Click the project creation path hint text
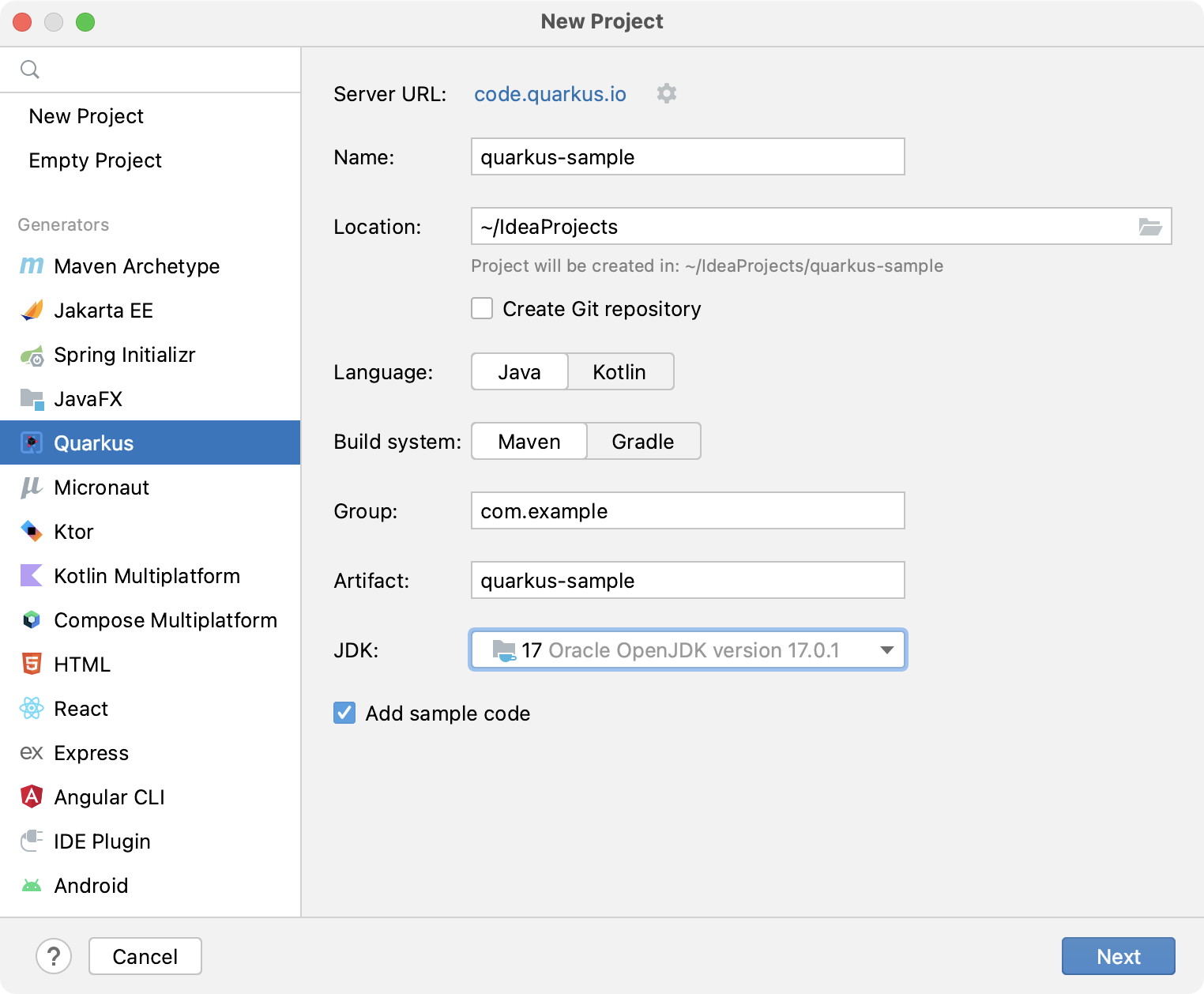The width and height of the screenshot is (1204, 994). point(707,265)
